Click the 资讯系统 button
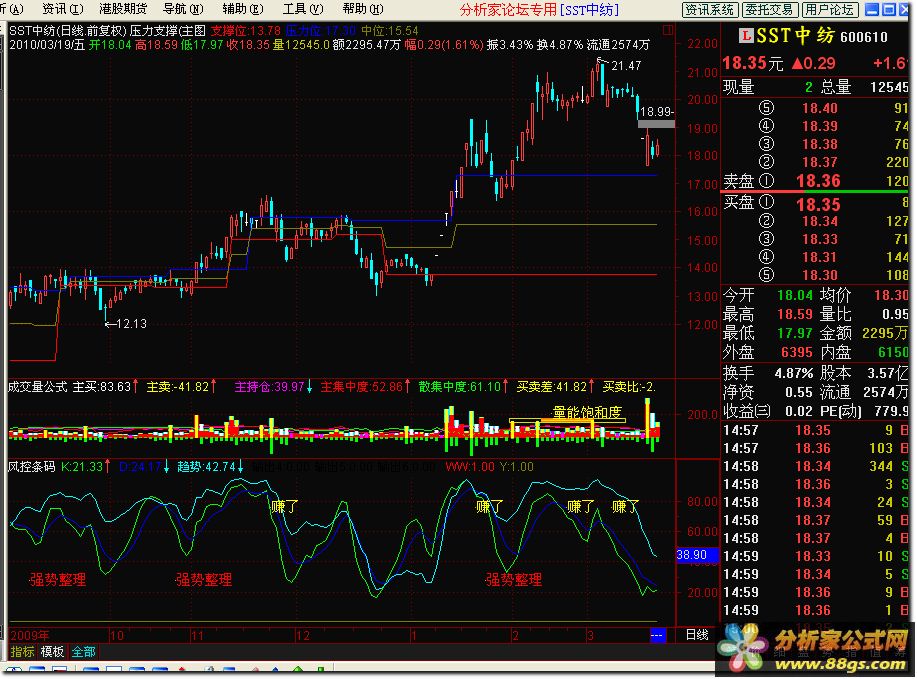 pos(709,10)
